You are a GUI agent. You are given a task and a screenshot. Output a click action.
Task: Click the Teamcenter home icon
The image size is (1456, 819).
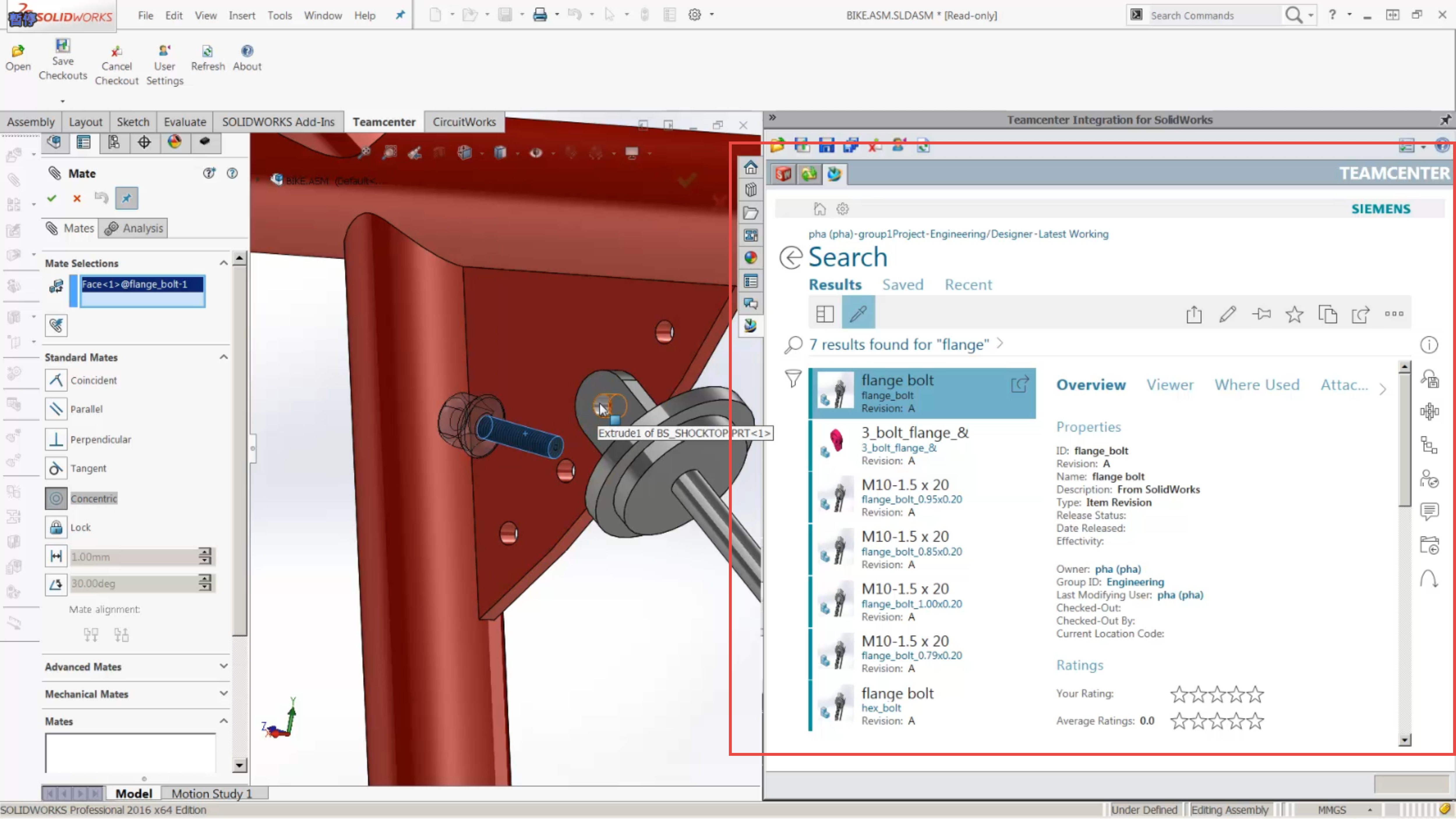click(819, 209)
